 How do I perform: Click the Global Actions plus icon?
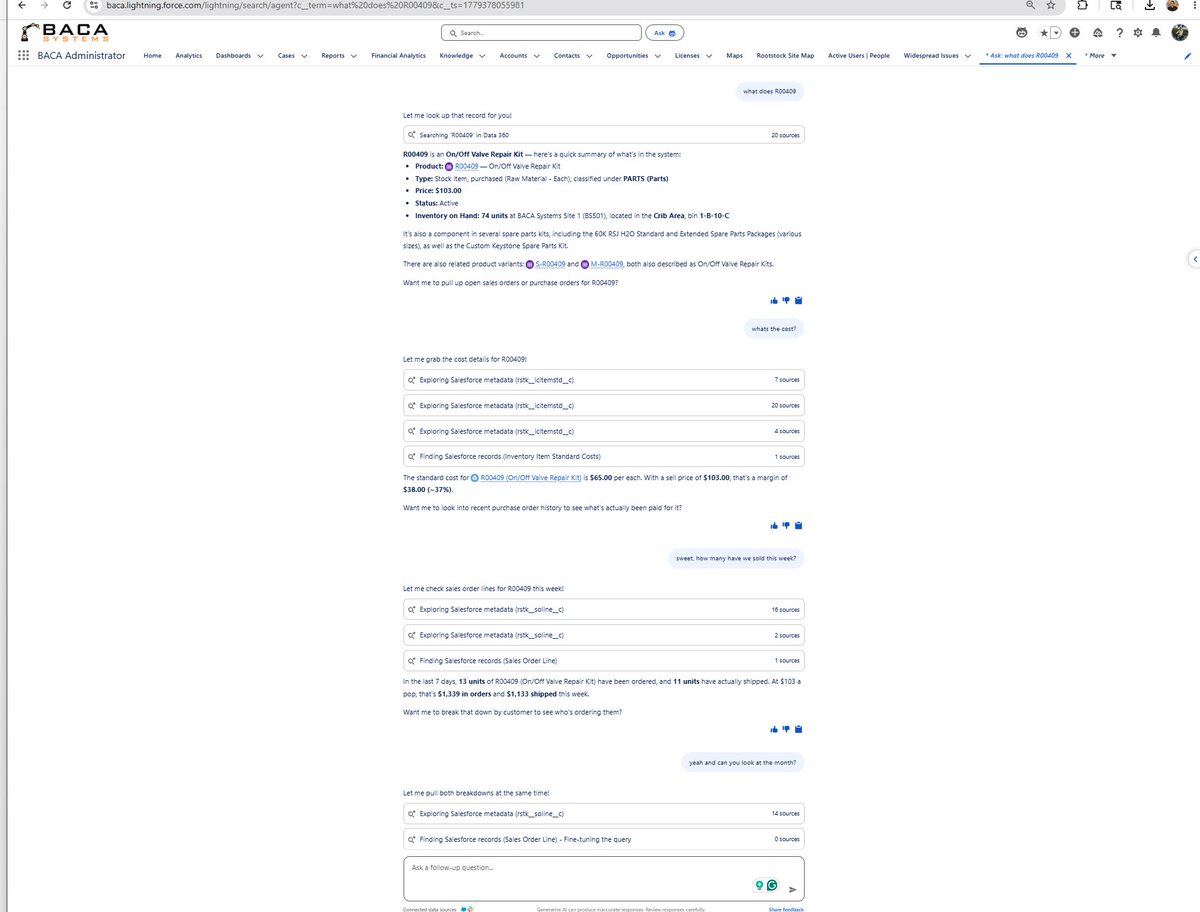click(x=1074, y=33)
